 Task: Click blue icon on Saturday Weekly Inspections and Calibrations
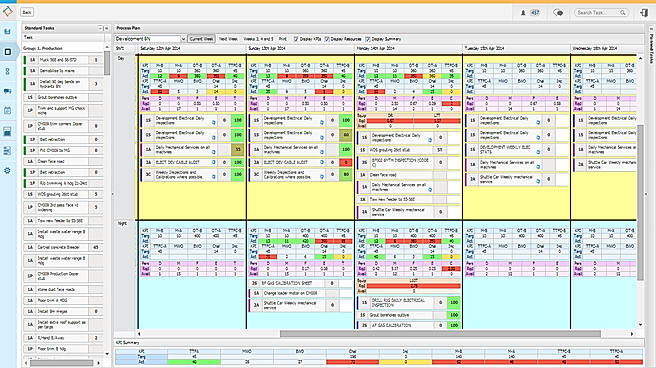213,177
